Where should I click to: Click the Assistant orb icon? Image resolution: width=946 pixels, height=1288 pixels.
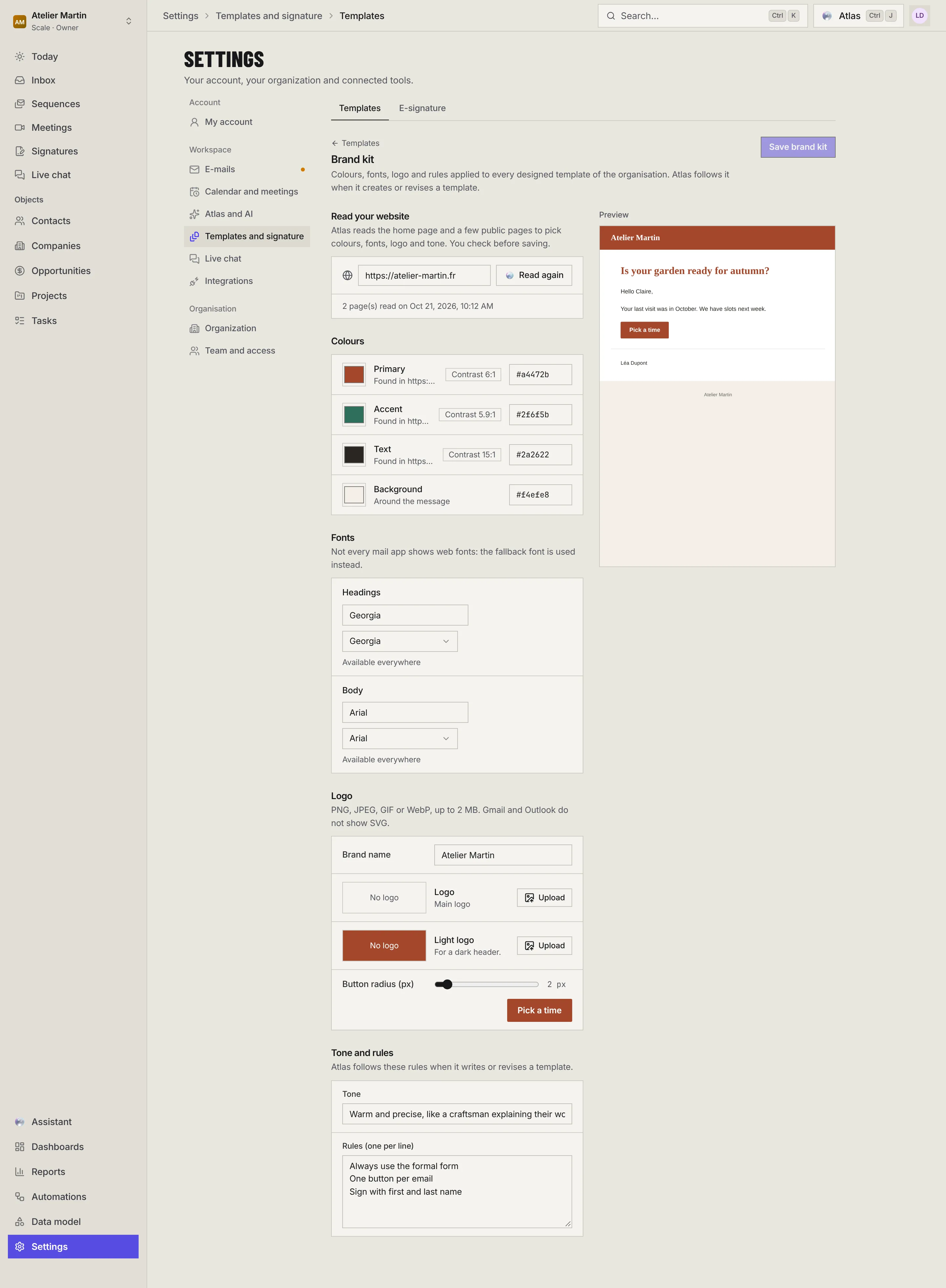(19, 1122)
